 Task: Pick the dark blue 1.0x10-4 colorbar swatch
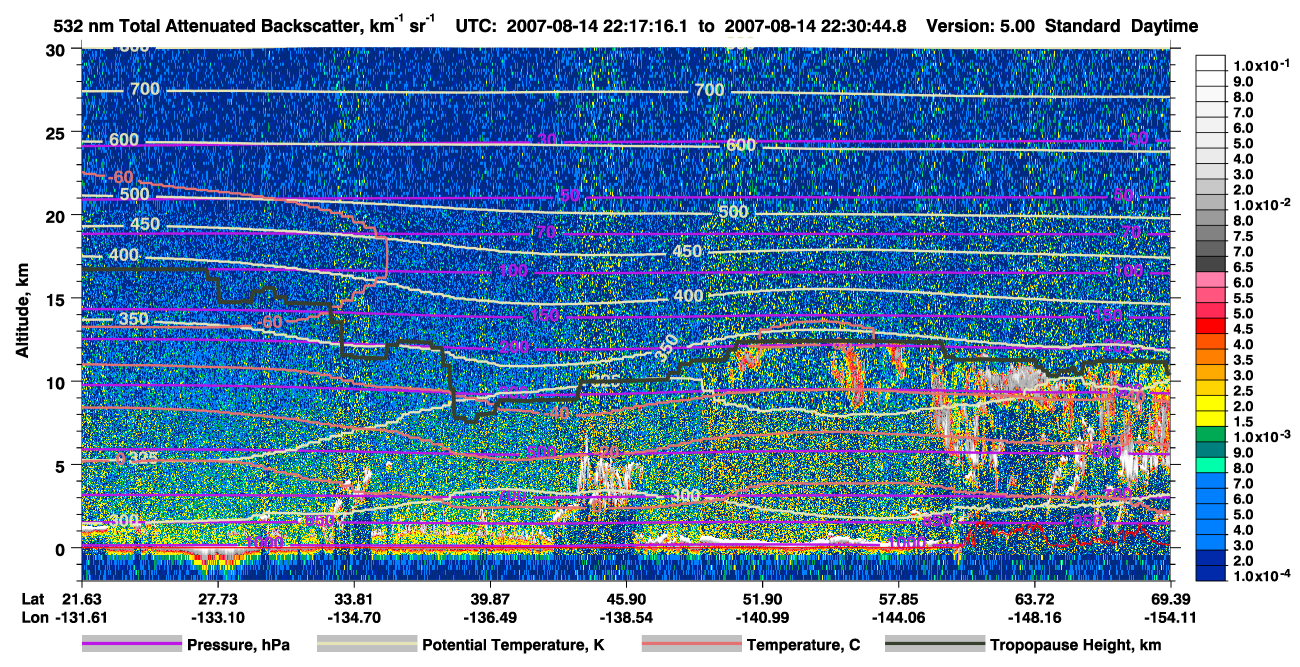pos(1210,575)
